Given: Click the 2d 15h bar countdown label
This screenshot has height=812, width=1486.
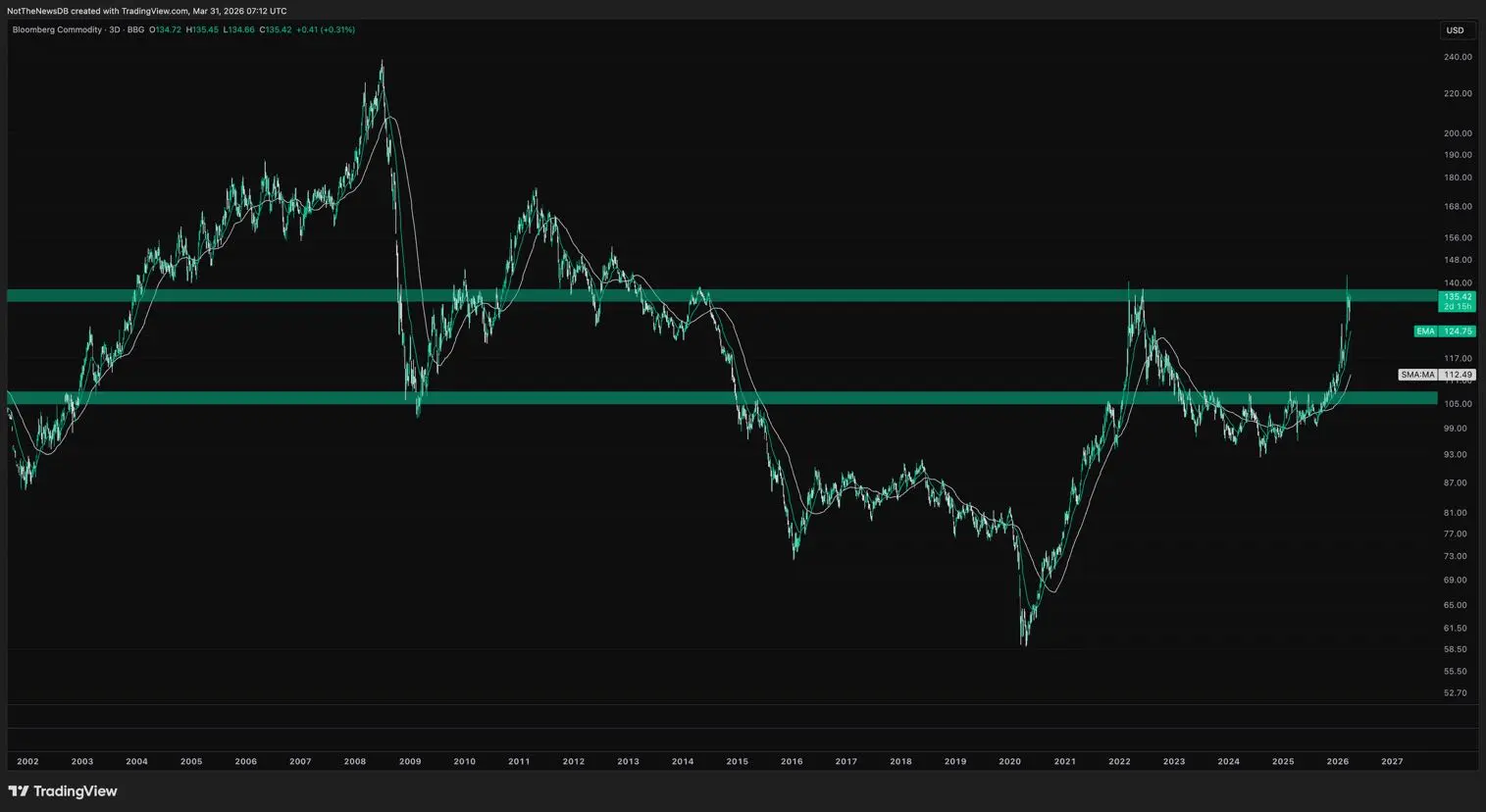Looking at the screenshot, I should [x=1457, y=307].
